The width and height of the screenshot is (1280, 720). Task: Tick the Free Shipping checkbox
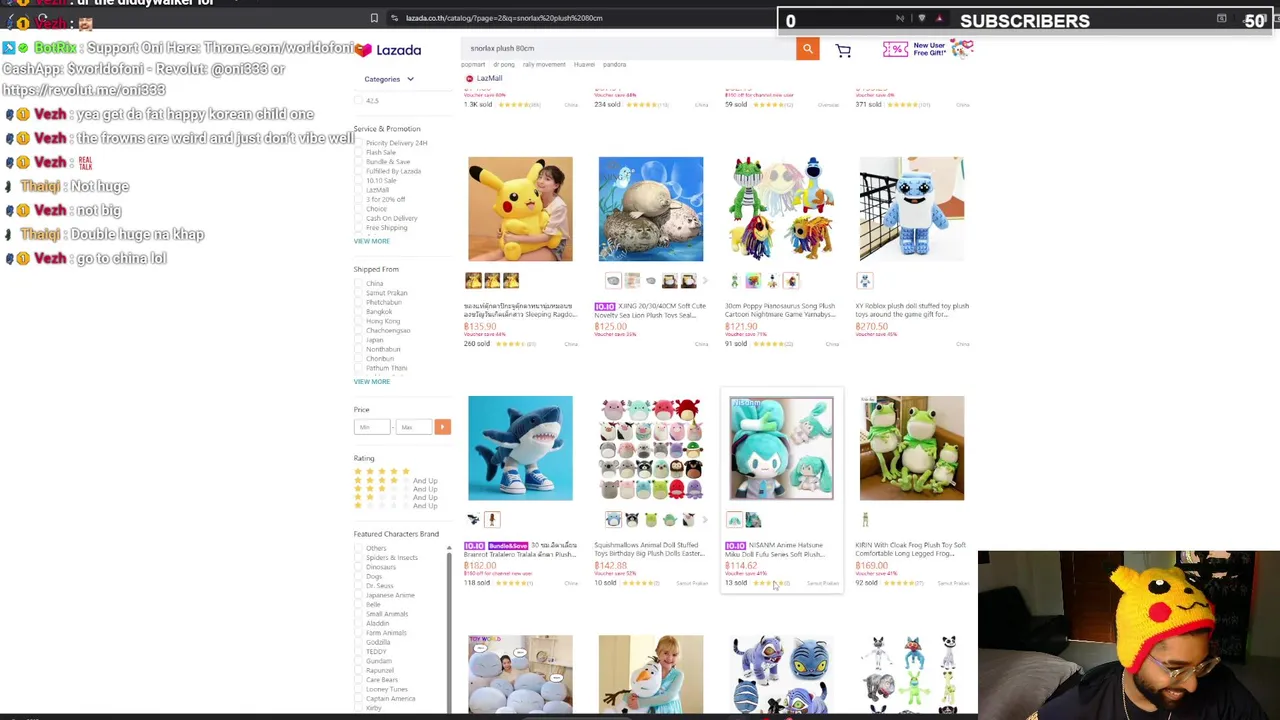(x=358, y=228)
